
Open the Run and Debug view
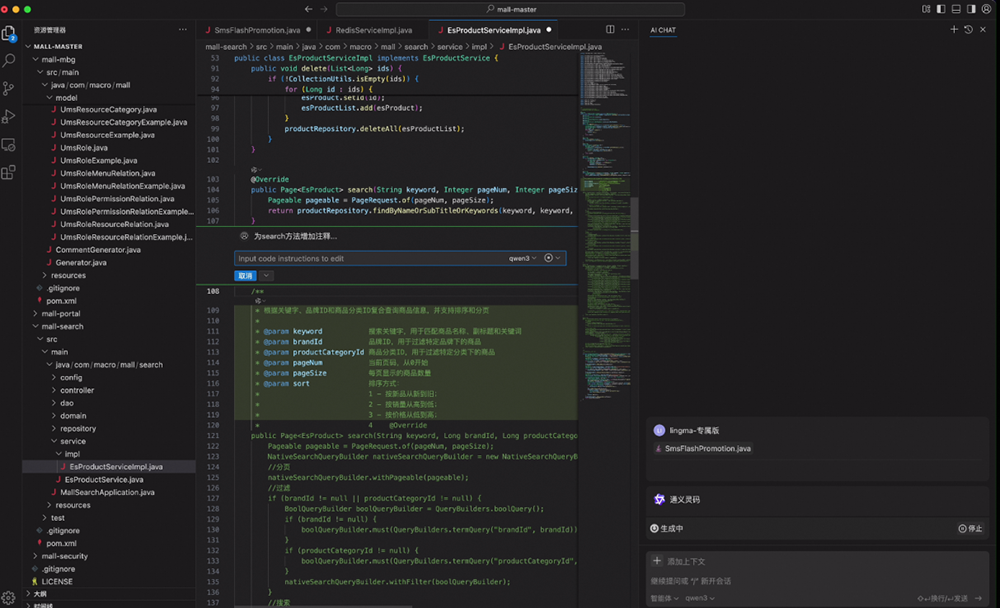click(9, 116)
